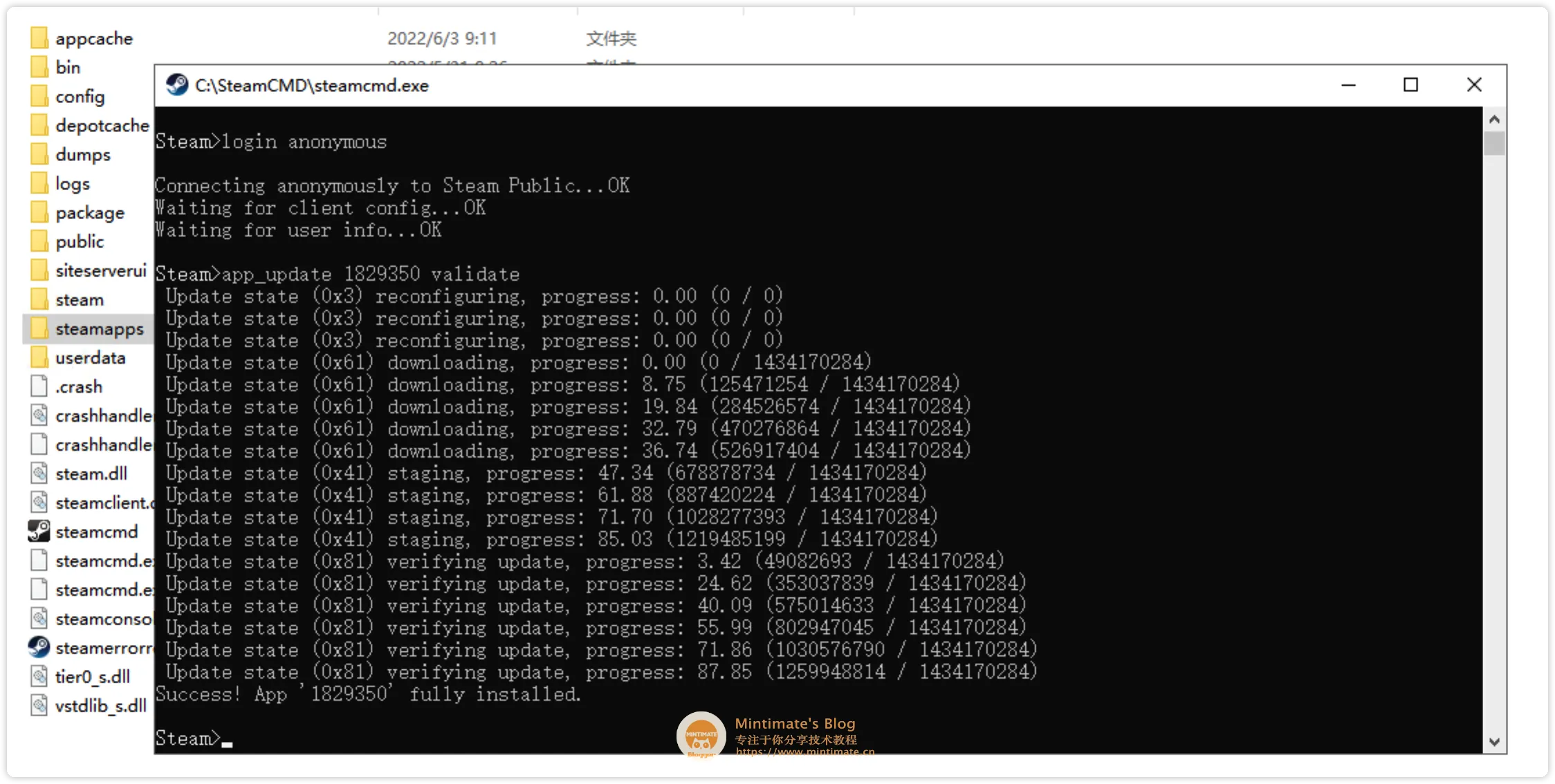Click the siteserverui folder icon
The width and height of the screenshot is (1555, 784).
(39, 270)
